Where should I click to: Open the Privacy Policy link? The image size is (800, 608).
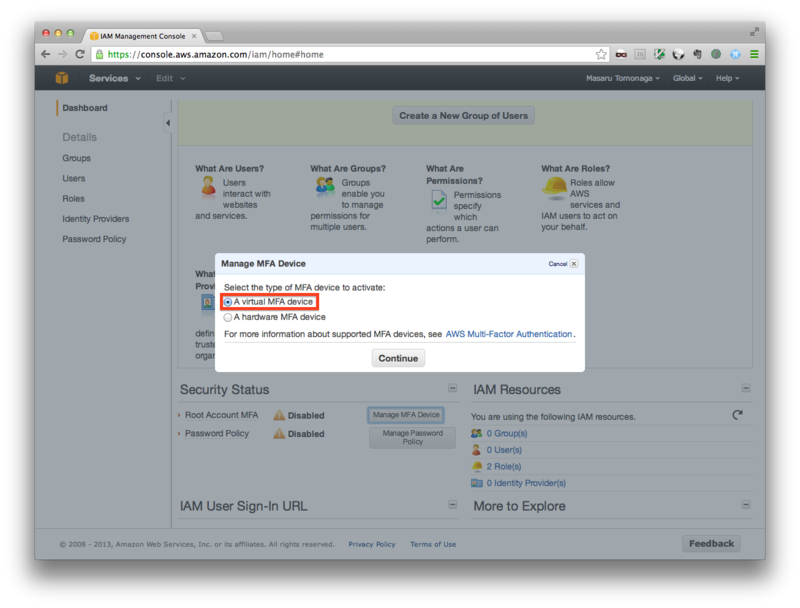click(x=372, y=544)
